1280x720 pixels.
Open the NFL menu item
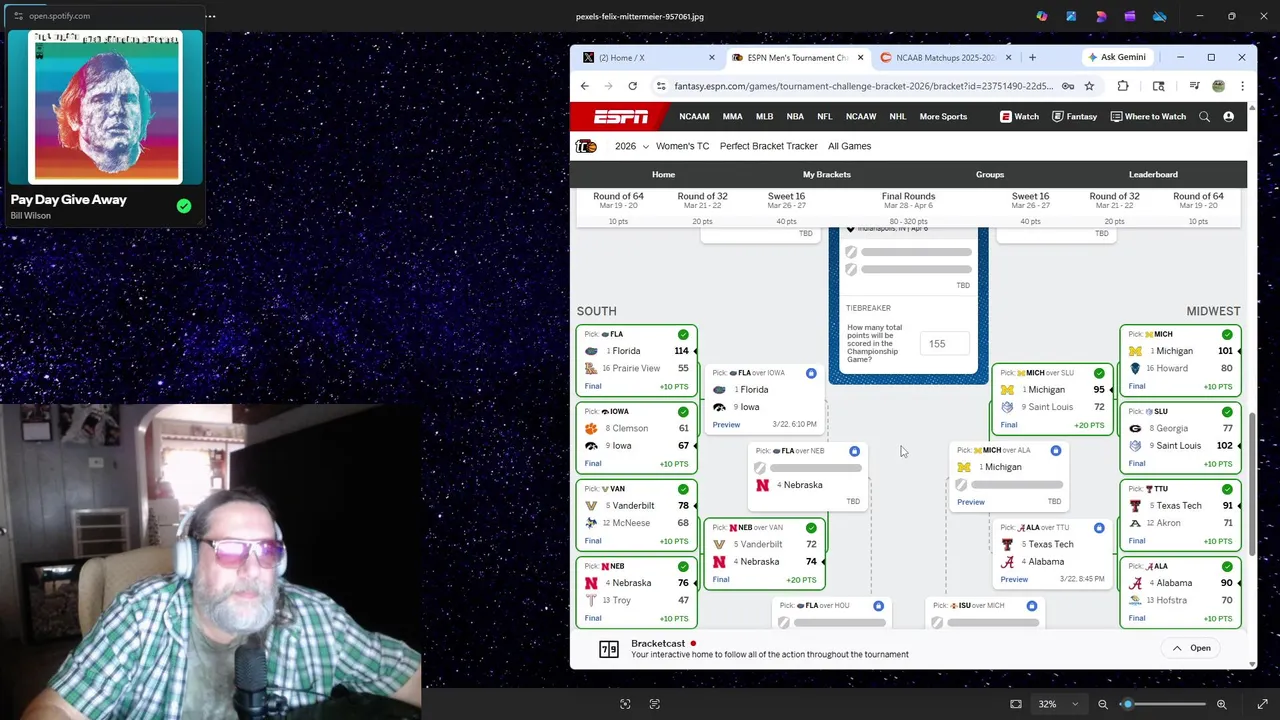pyautogui.click(x=824, y=117)
